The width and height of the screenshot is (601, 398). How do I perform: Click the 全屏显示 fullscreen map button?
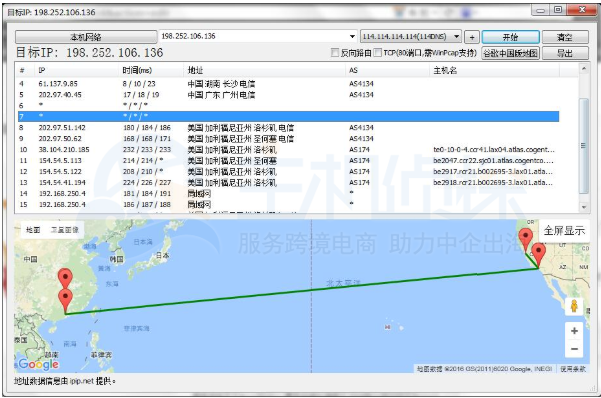[x=564, y=231]
